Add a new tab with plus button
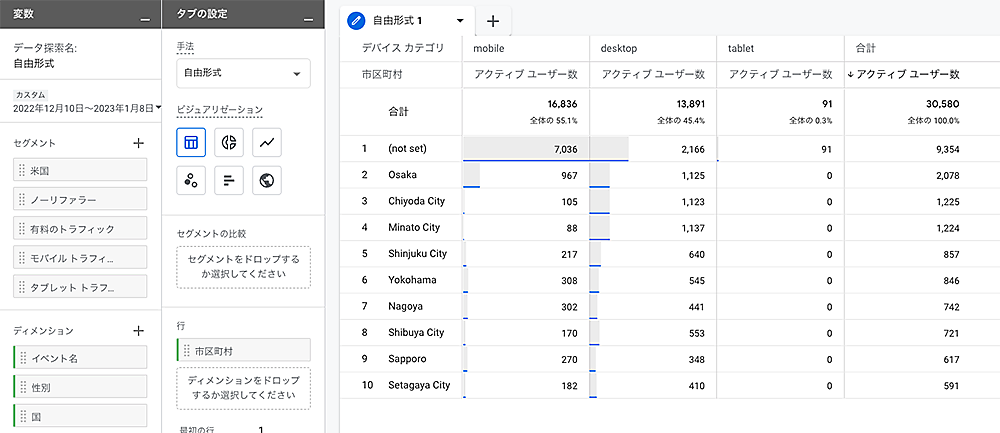This screenshot has height=433, width=1000. point(492,21)
